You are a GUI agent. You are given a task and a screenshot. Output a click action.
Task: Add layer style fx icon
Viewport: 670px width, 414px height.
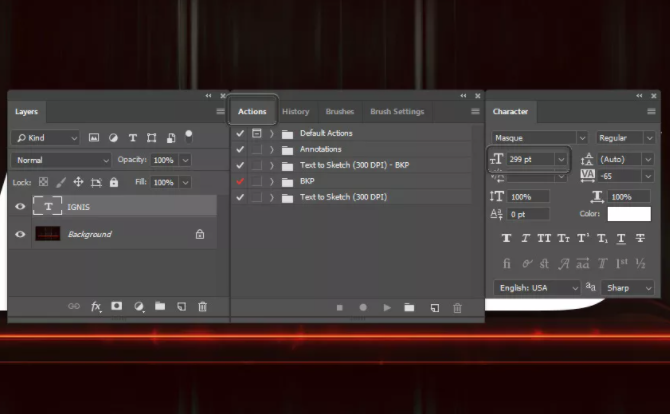point(96,306)
